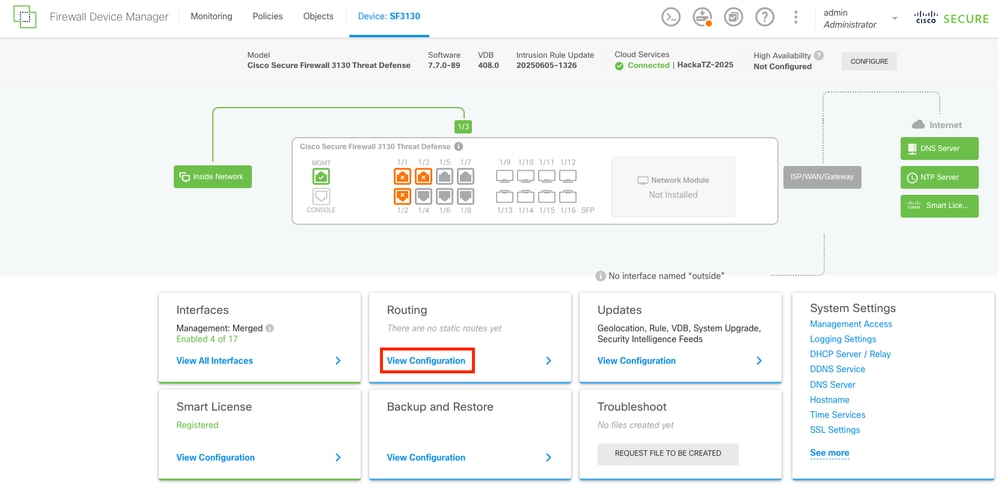Click the Management Merged info icon
Screen dimensions: 998x484
pyautogui.click(x=270, y=329)
